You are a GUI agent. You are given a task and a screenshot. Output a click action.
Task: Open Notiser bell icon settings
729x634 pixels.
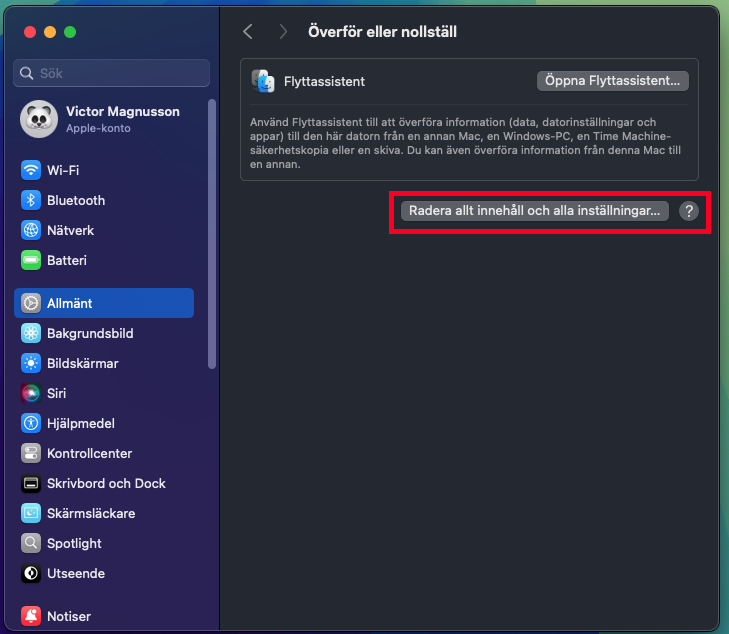coord(31,616)
